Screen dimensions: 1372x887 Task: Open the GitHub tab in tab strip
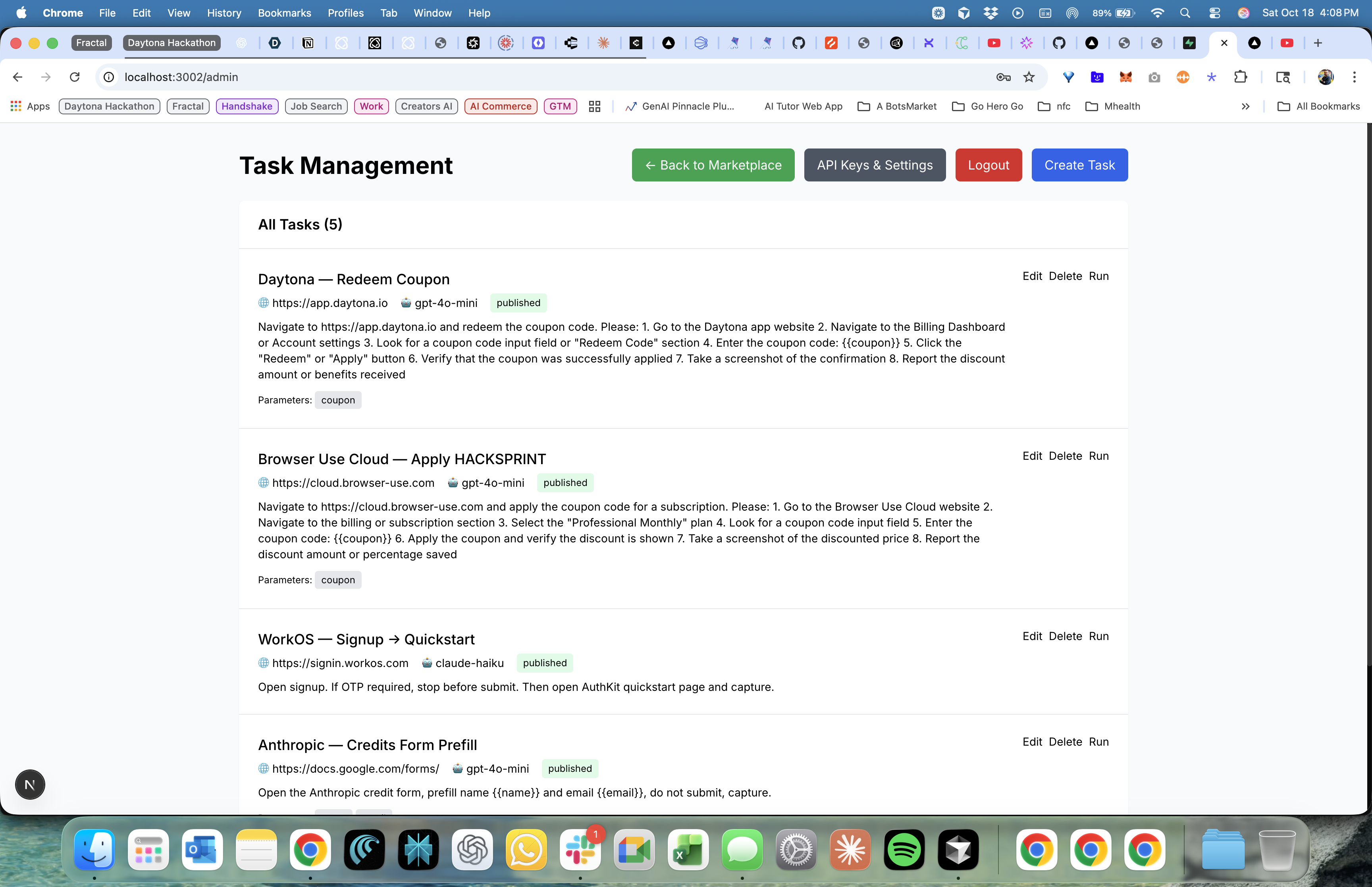799,42
